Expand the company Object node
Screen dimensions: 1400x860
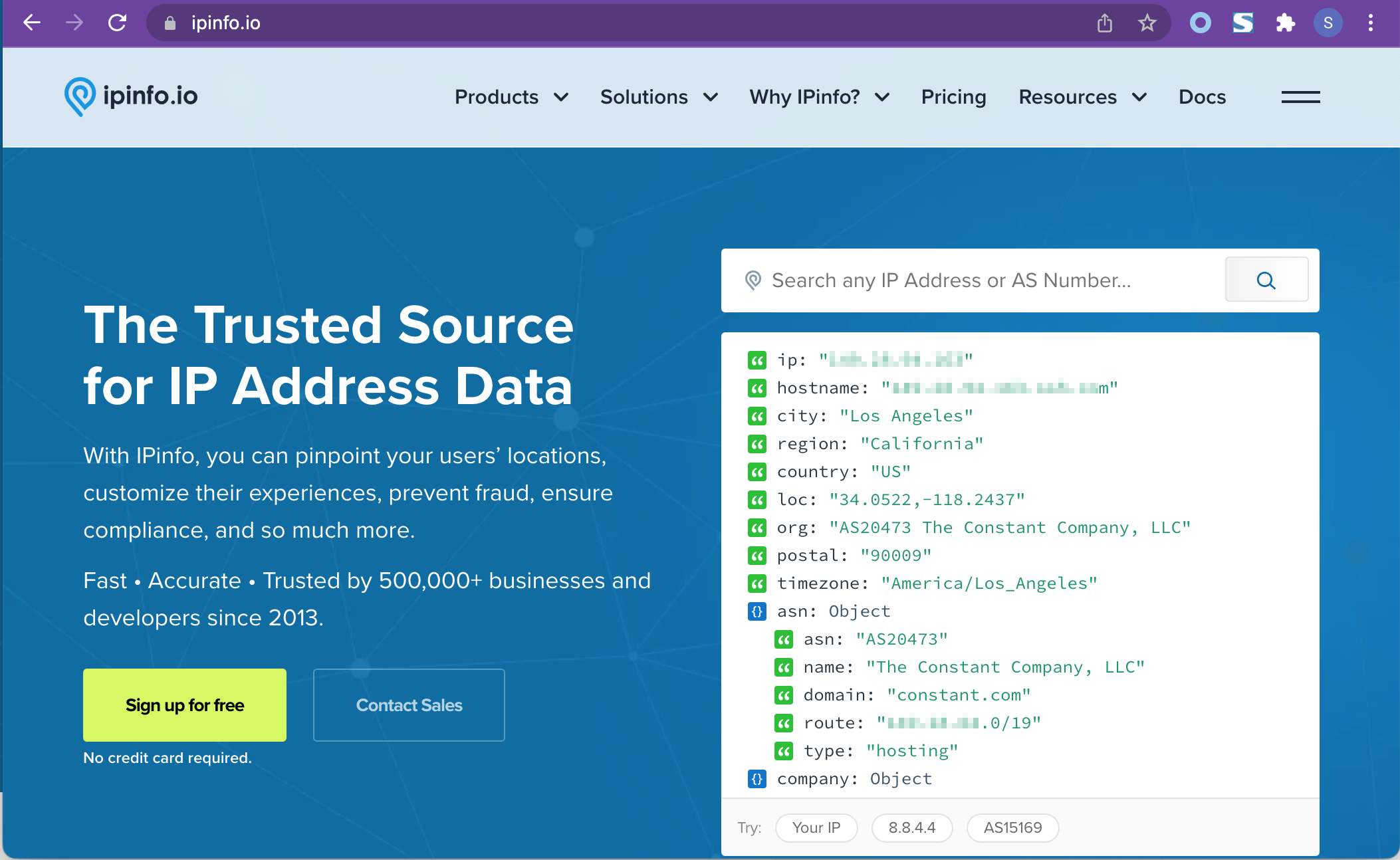(757, 779)
